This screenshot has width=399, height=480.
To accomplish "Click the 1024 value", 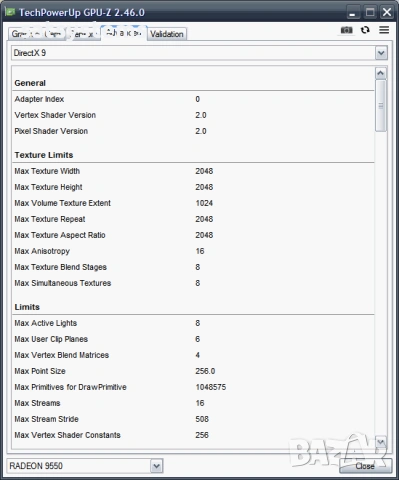I will click(204, 203).
